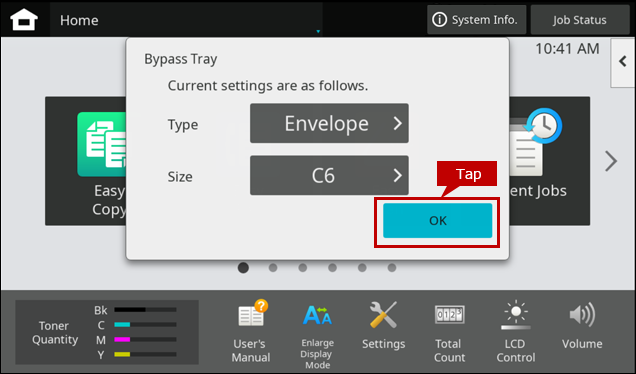Confirm bypass tray settings with OK
The height and width of the screenshot is (374, 636).
click(438, 221)
